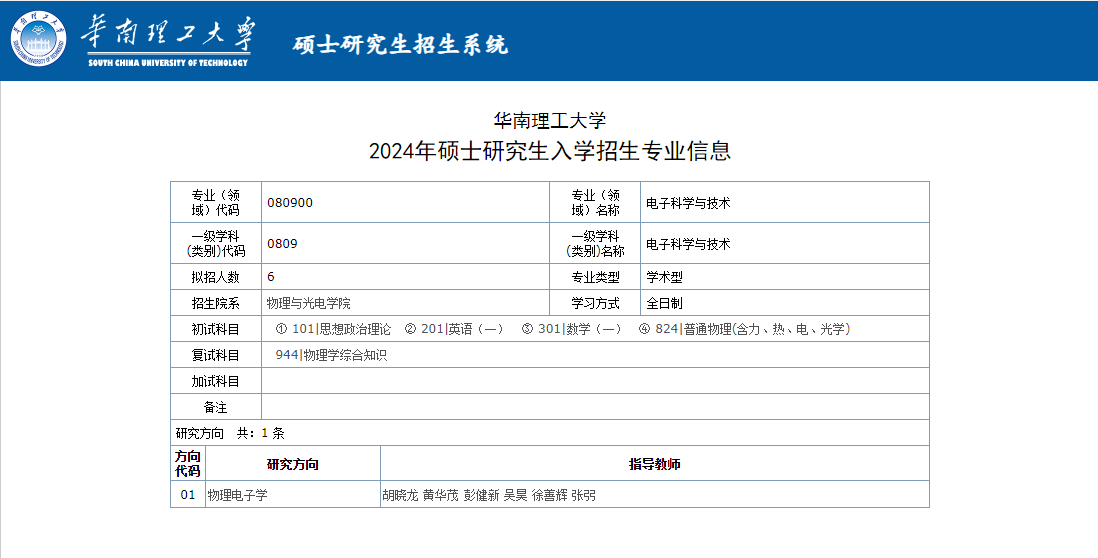Click the 华南理工大学 title above the table
1098x558 pixels.
[550, 120]
